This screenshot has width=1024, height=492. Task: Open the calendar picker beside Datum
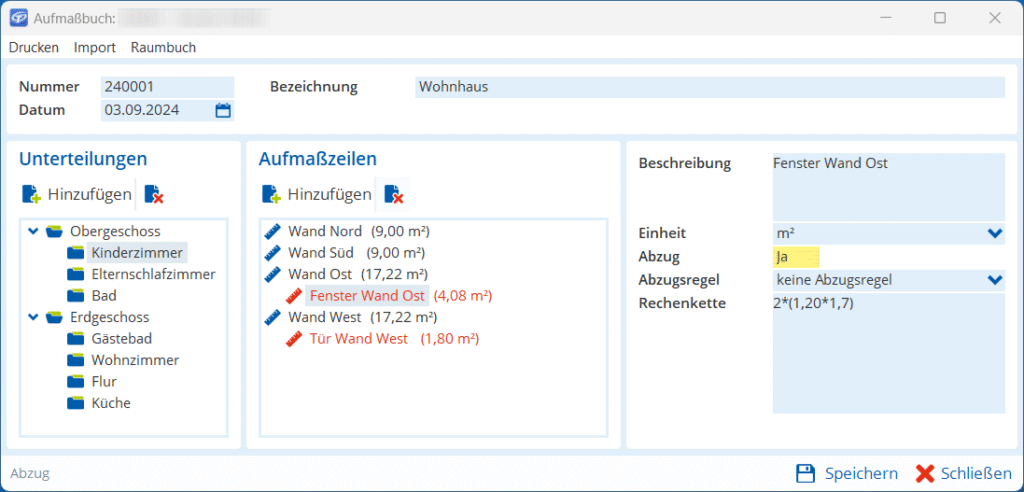click(x=223, y=110)
